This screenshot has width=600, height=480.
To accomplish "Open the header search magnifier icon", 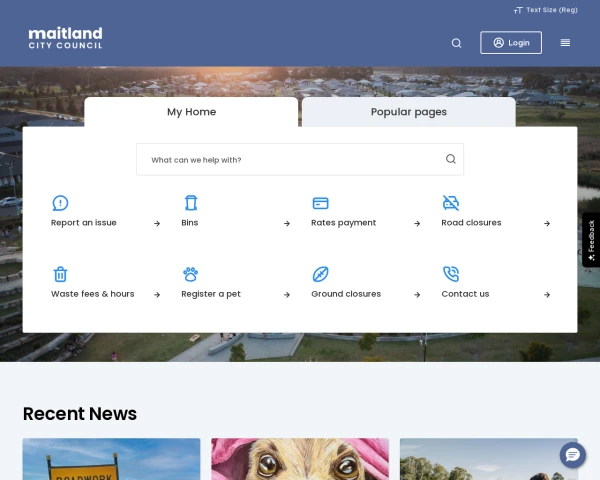I will coord(456,43).
